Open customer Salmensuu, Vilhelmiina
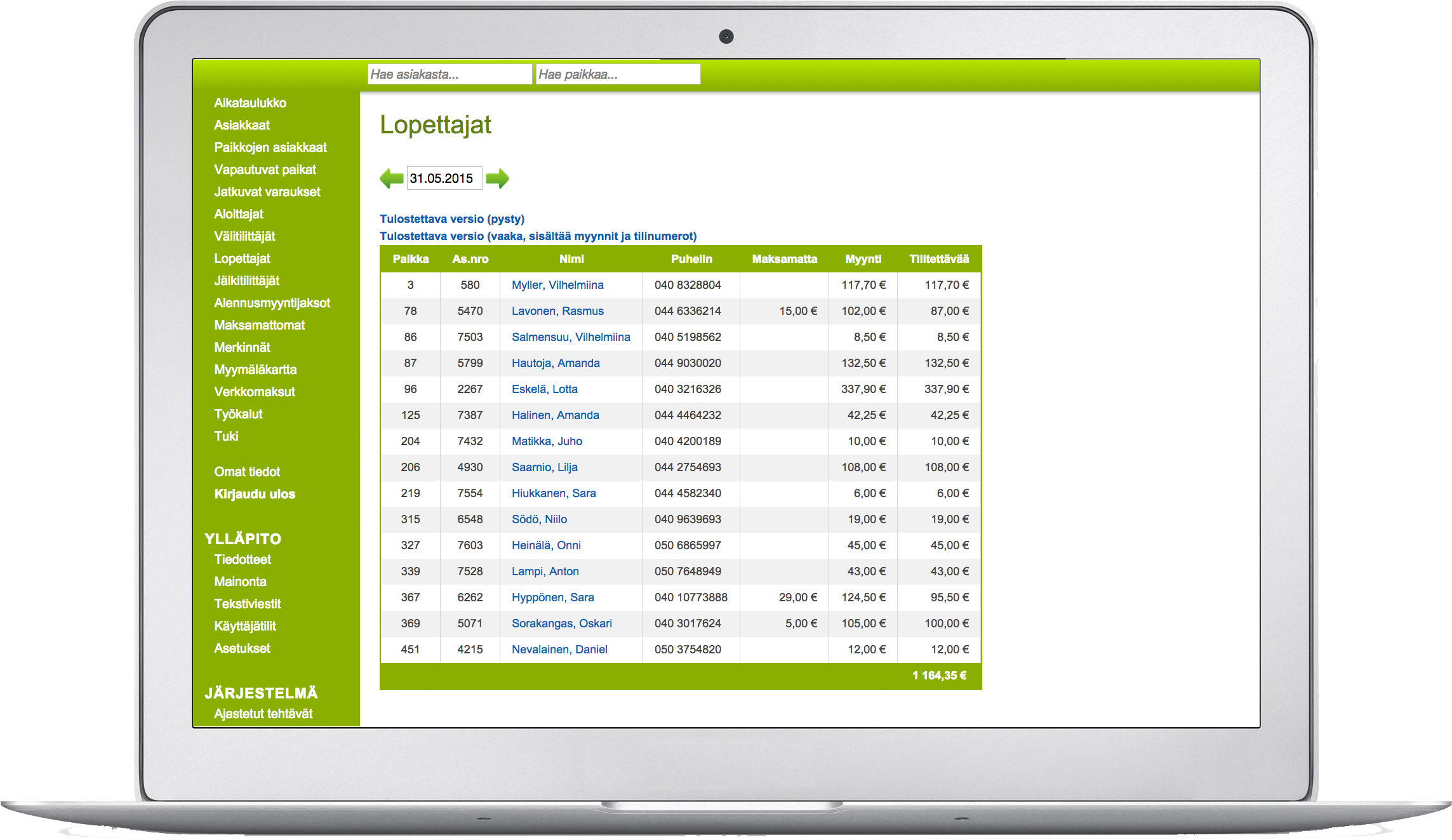 click(571, 337)
